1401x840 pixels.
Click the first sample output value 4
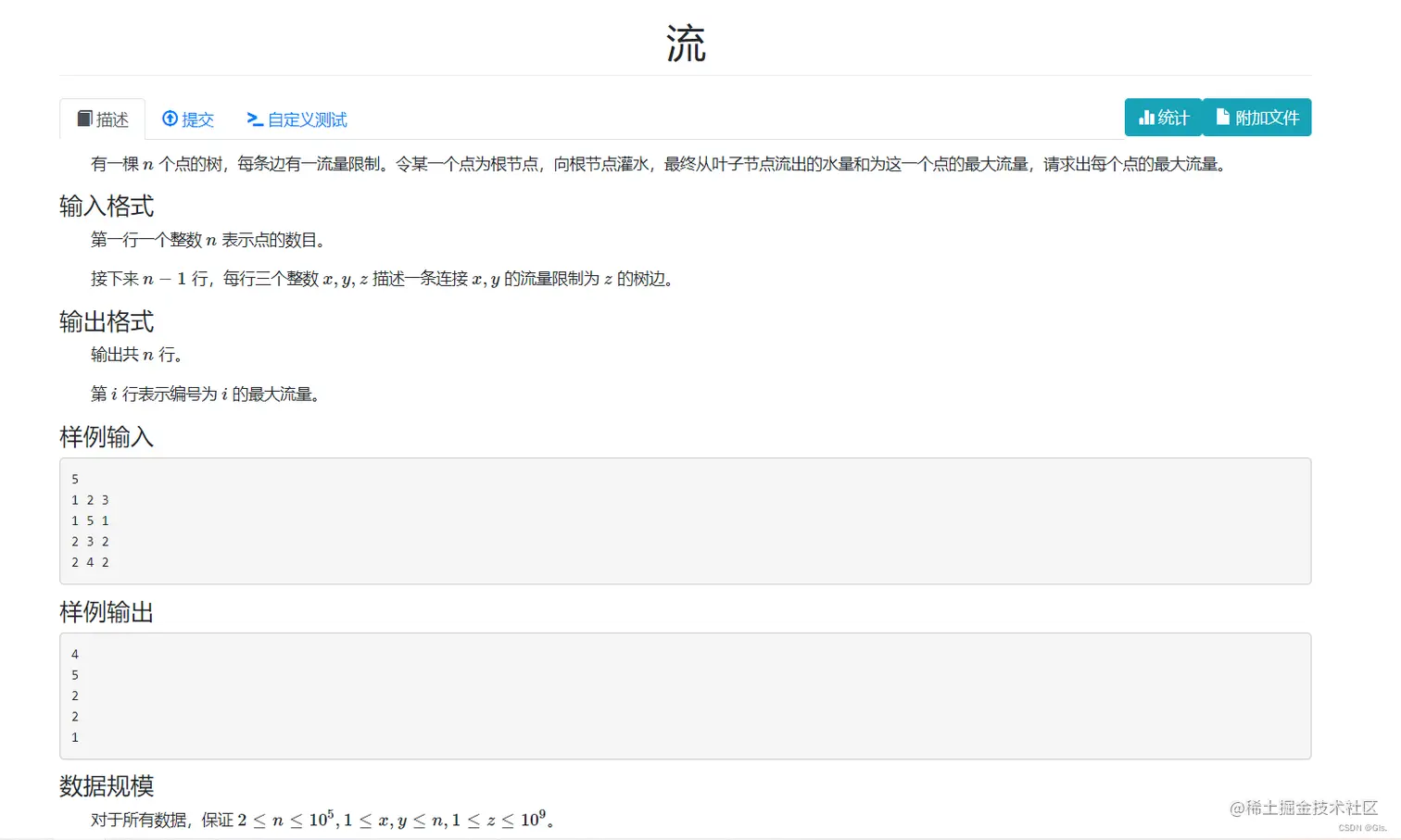tap(75, 654)
